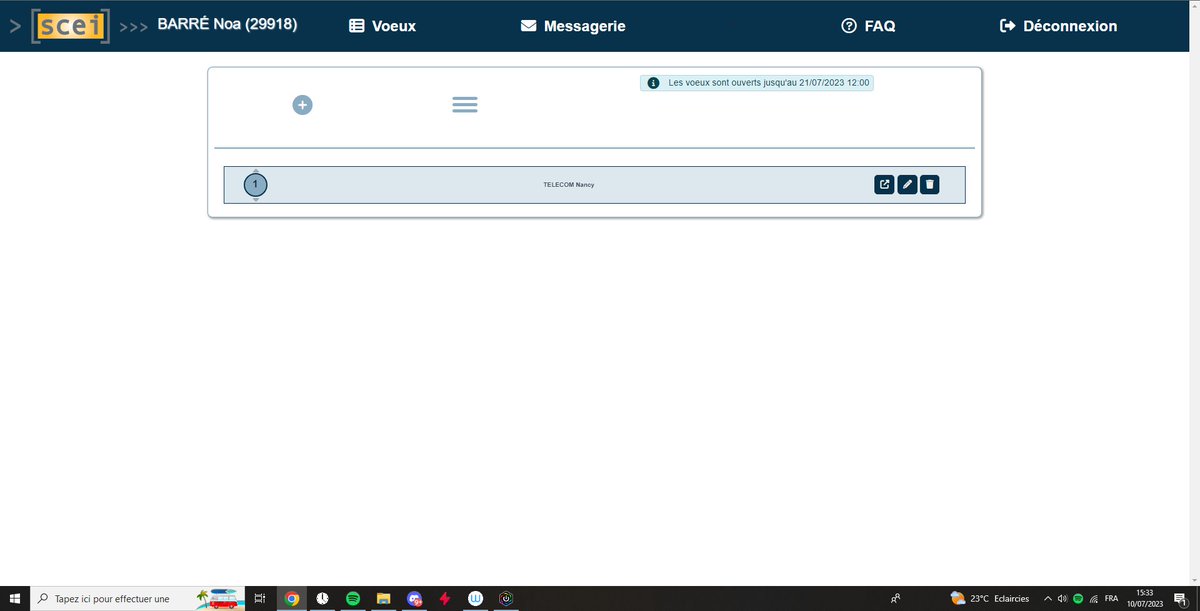Open File Explorer from the taskbar

tap(383, 598)
